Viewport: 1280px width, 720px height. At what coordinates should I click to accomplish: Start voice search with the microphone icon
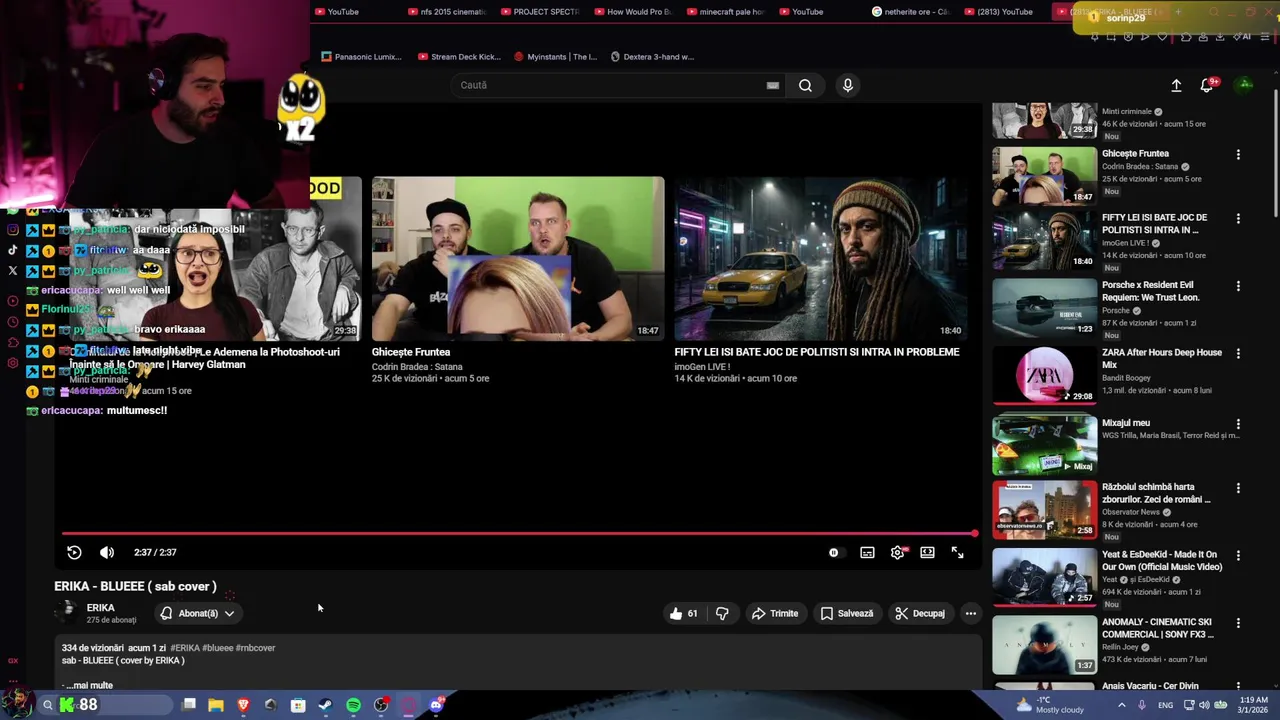tap(847, 85)
